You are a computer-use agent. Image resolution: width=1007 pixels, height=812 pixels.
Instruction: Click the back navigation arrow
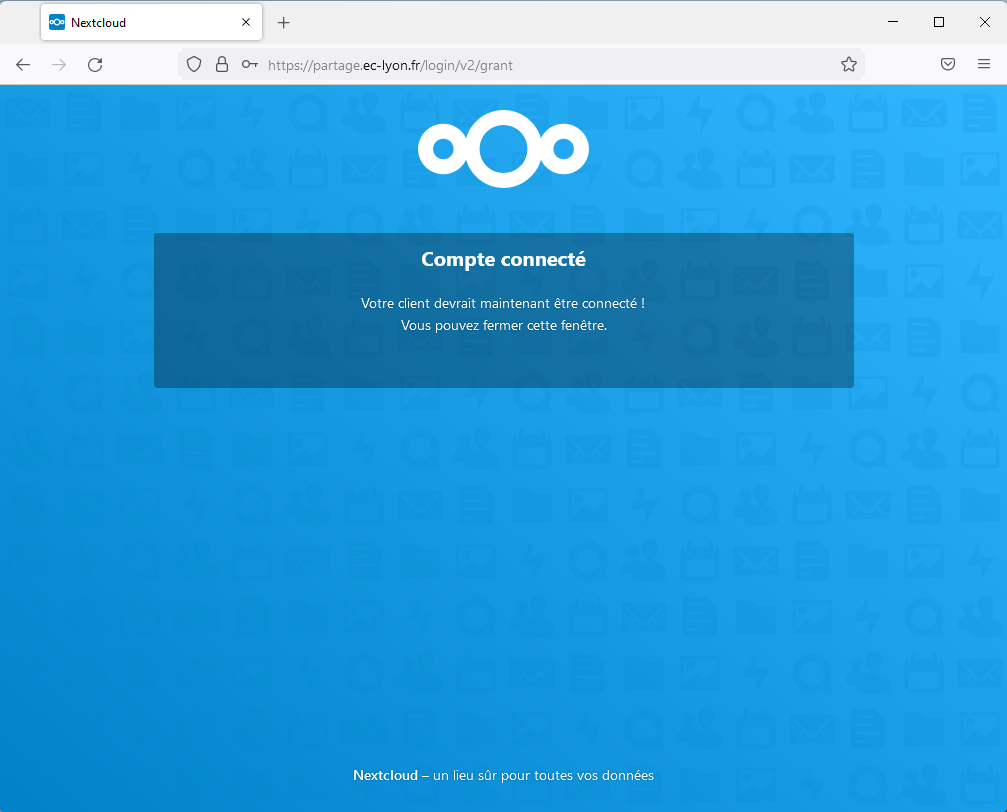(23, 64)
